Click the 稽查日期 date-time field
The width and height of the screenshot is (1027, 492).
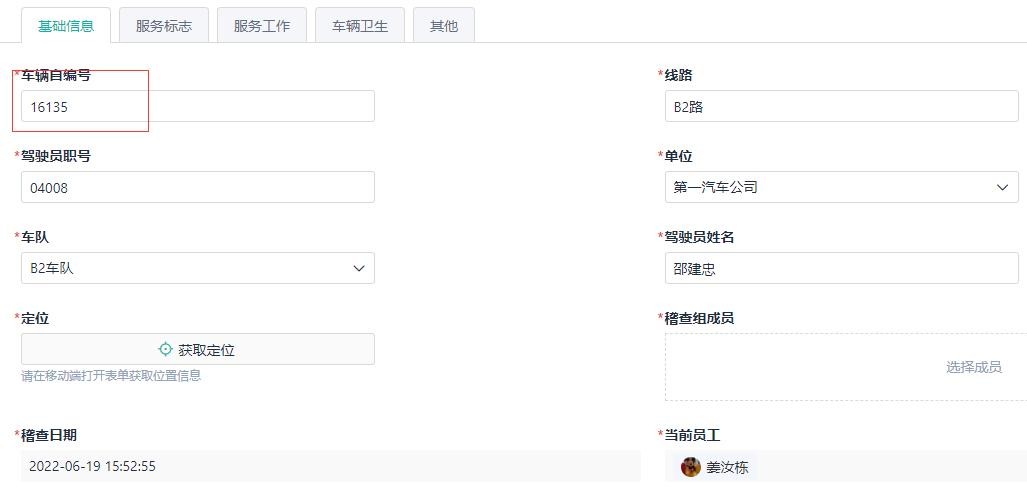tap(330, 466)
